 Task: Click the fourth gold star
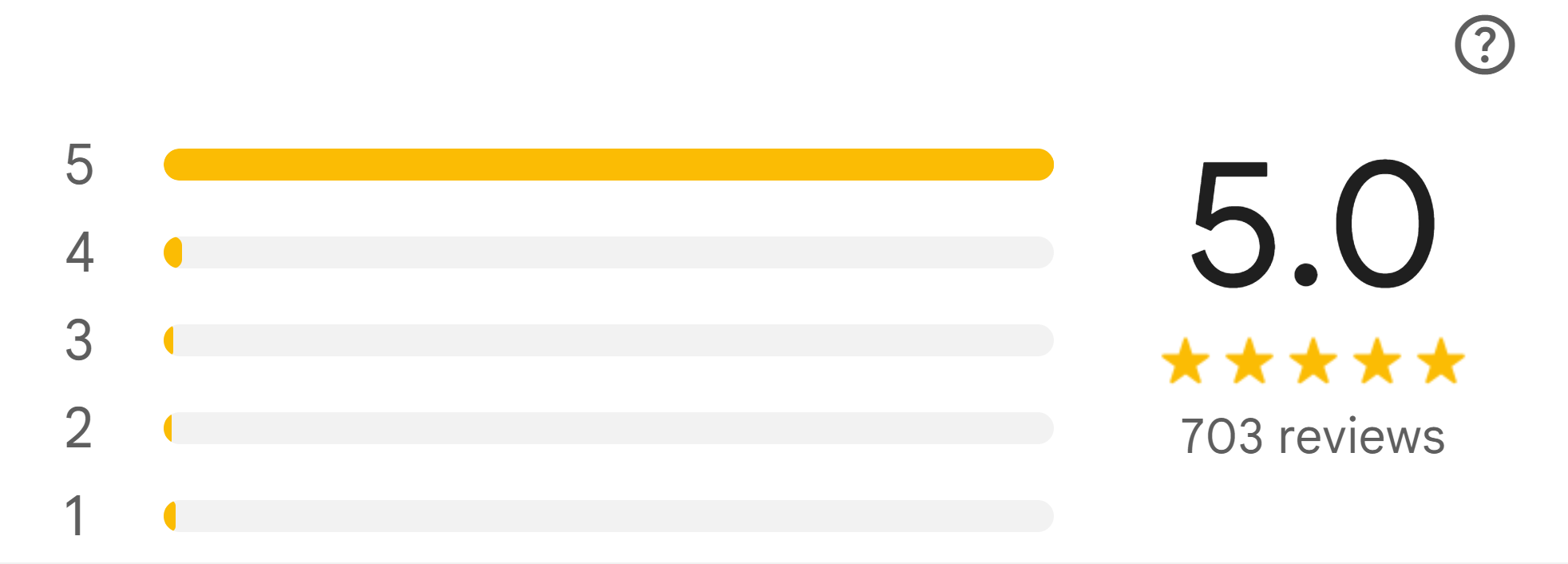1377,361
